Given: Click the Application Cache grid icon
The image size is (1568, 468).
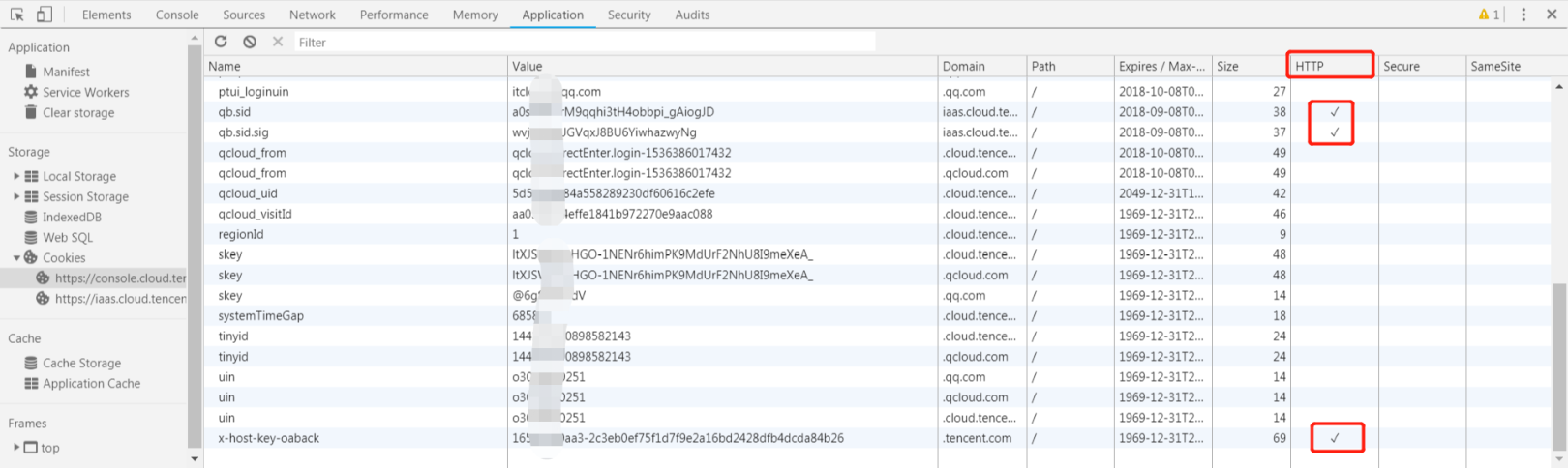Looking at the screenshot, I should pyautogui.click(x=31, y=383).
